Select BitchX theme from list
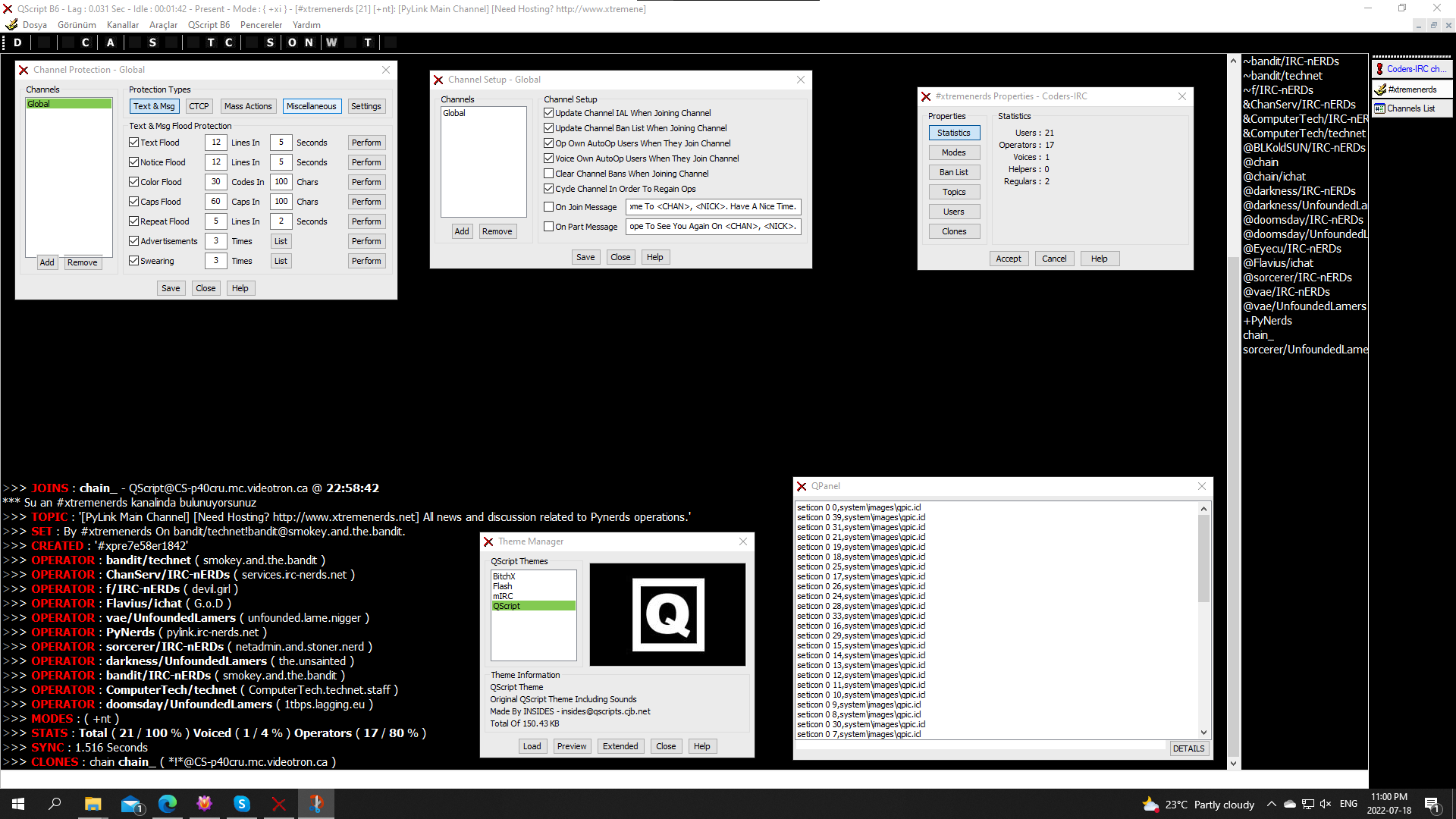Viewport: 1456px width, 819px height. [x=504, y=576]
